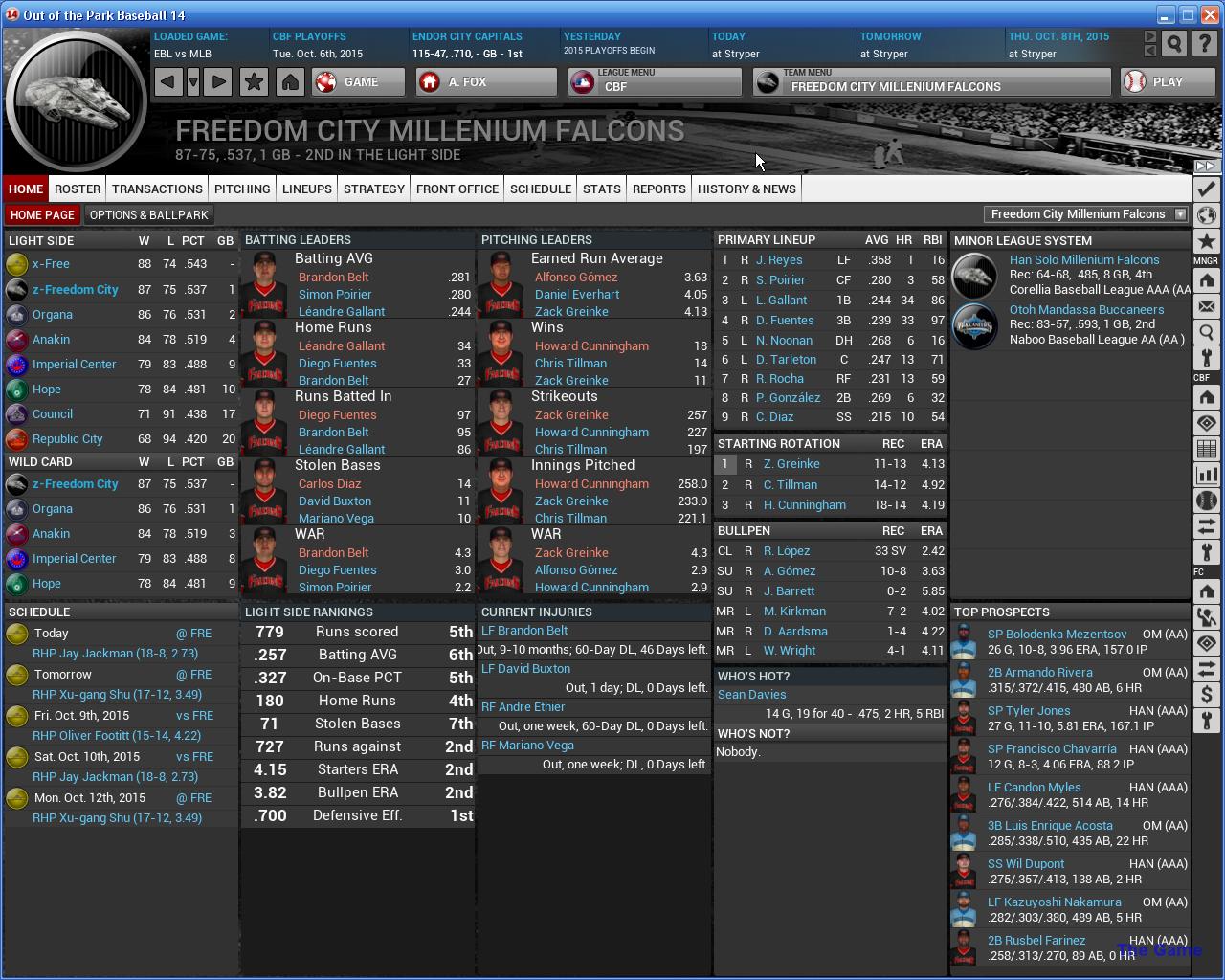Click the baseball icon in the CBF section
Image resolution: width=1225 pixels, height=980 pixels.
click(1206, 501)
